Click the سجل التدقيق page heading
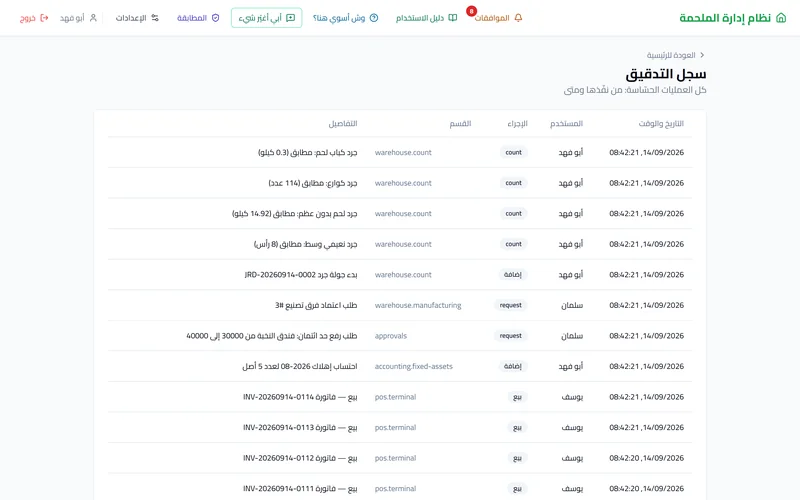The image size is (800, 500). pos(666,74)
